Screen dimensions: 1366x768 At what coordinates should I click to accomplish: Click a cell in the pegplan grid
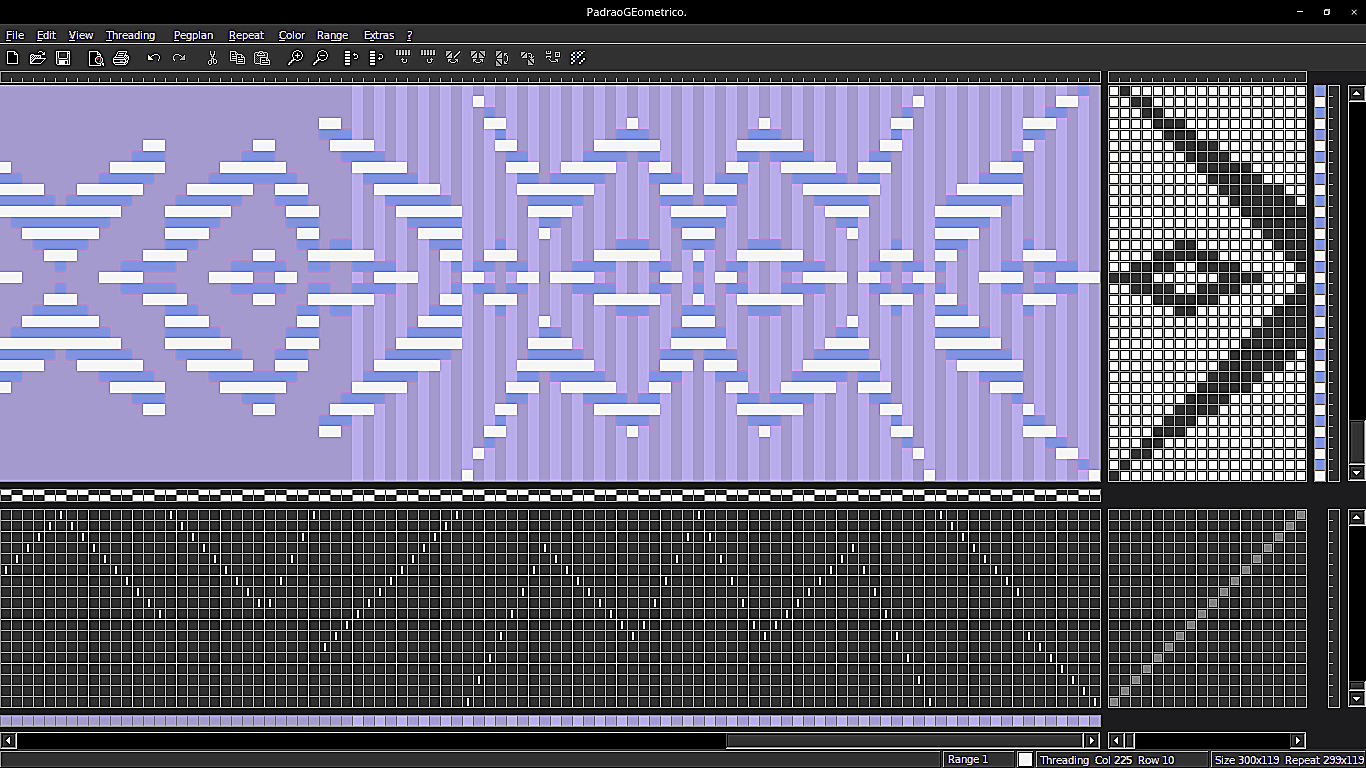tap(1208, 283)
